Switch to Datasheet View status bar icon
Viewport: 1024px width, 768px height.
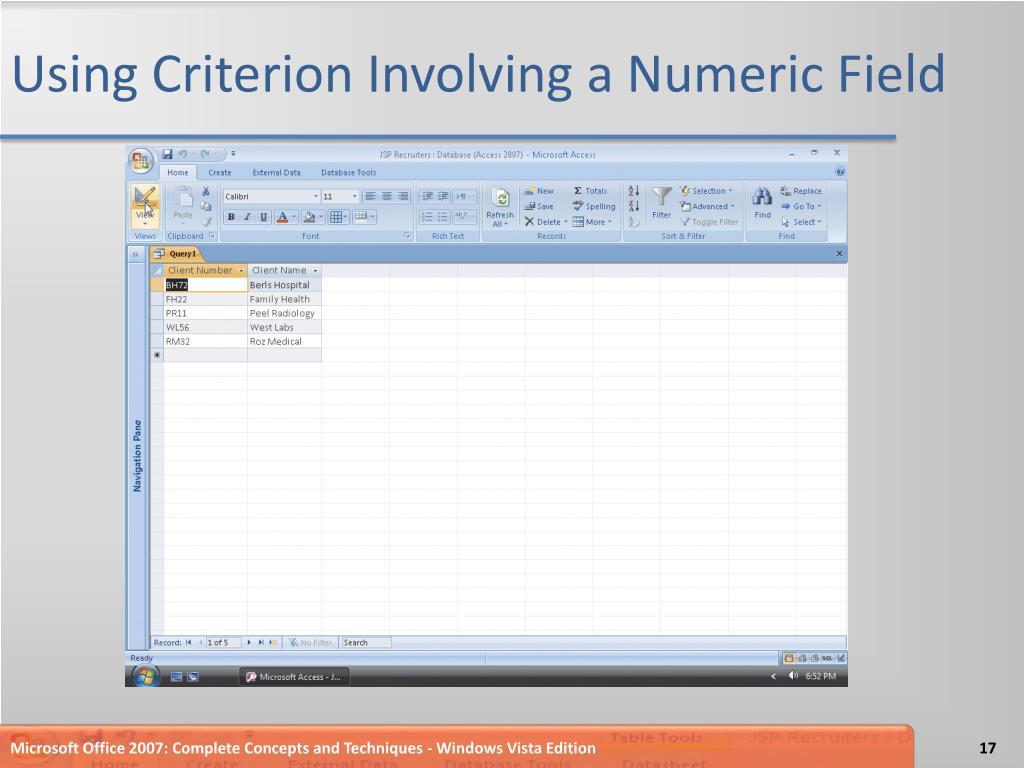[788, 658]
